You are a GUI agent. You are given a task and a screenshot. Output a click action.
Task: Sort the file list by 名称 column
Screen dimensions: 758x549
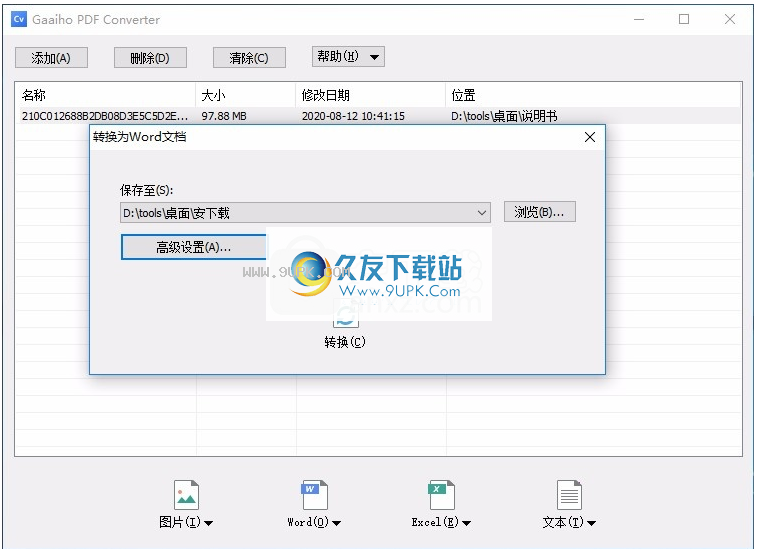(106, 95)
